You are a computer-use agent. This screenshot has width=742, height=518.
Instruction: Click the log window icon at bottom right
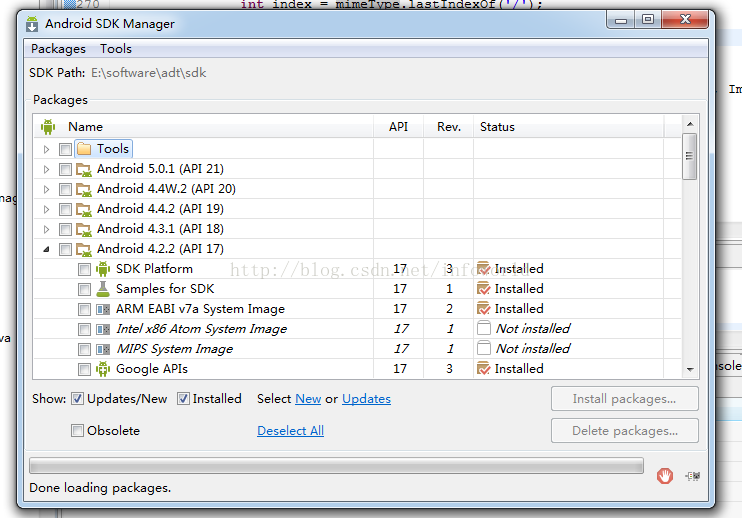click(x=692, y=476)
